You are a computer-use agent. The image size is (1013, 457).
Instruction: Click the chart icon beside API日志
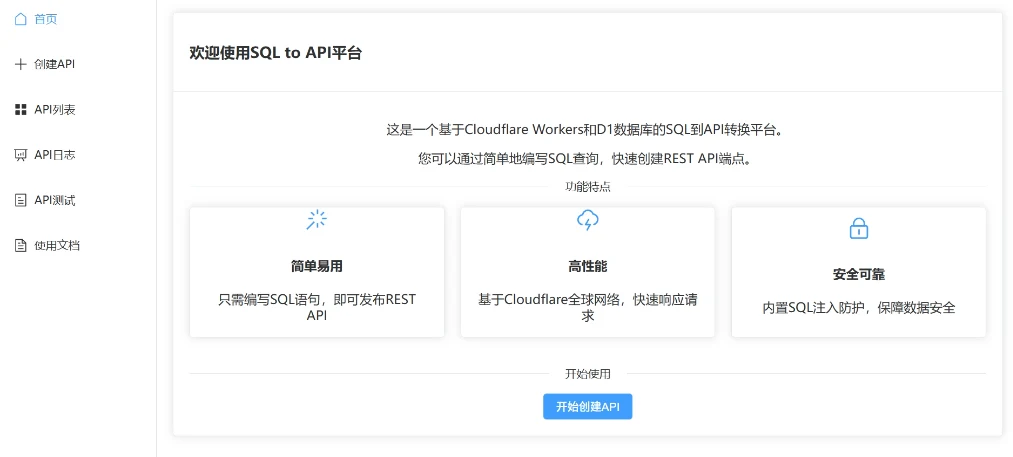pos(21,155)
